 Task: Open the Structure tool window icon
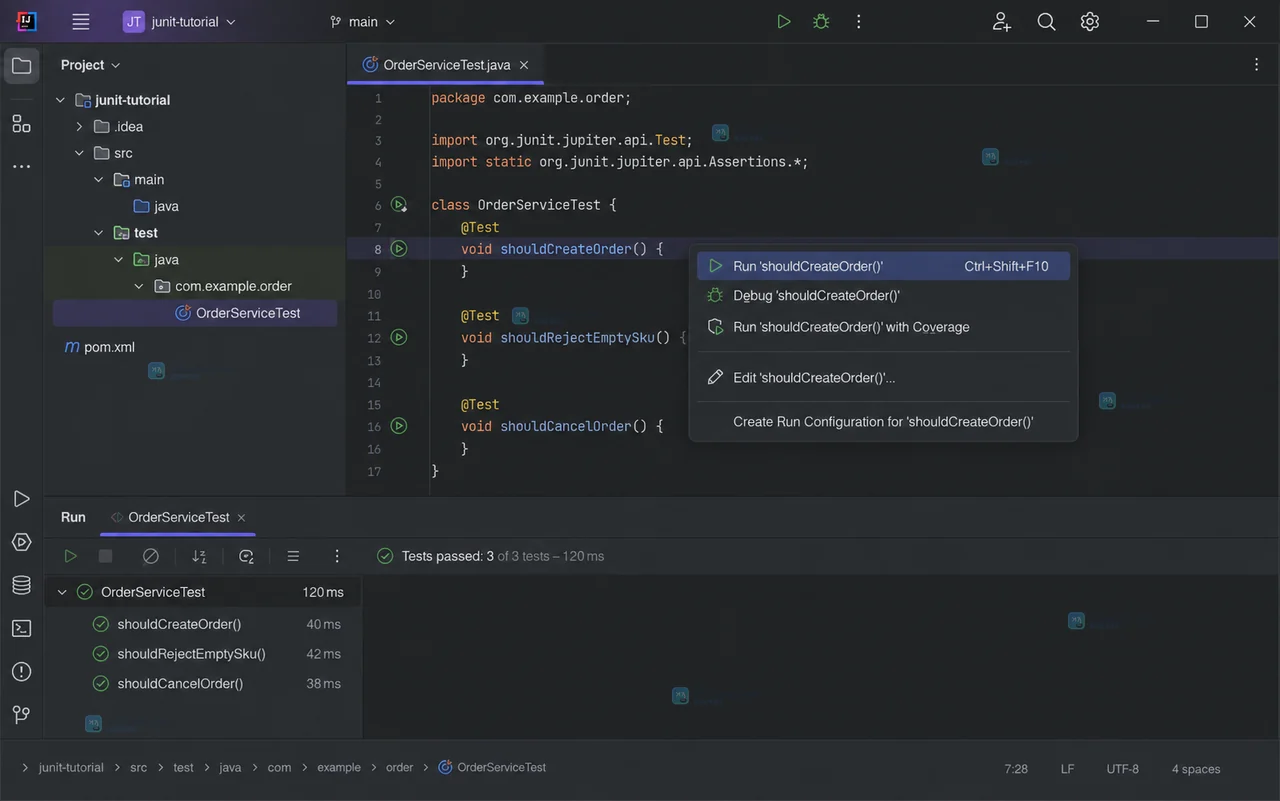pos(21,124)
